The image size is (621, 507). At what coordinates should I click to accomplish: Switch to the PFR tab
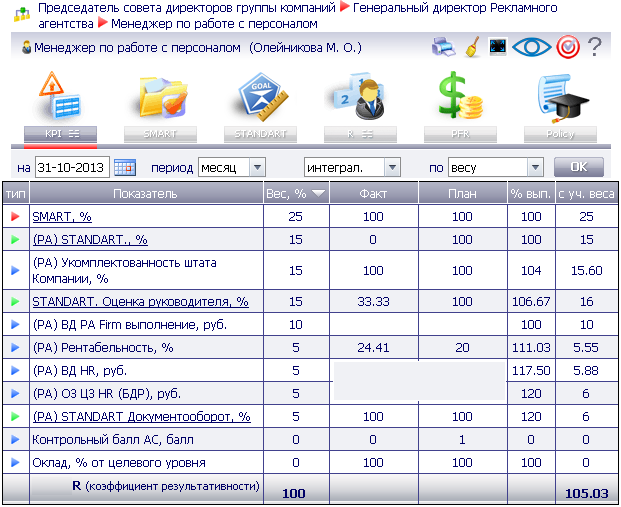460,134
